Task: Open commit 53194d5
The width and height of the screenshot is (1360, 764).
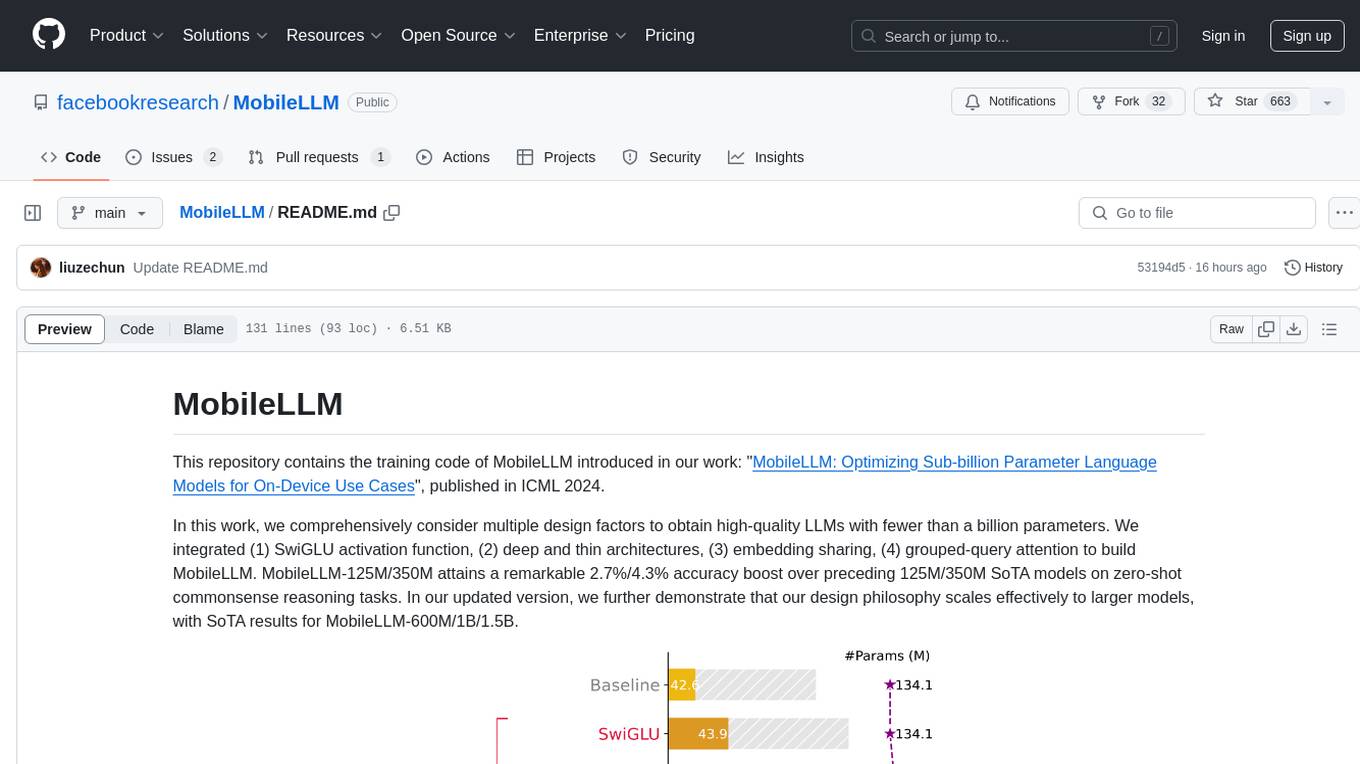Action: pyautogui.click(x=1161, y=268)
